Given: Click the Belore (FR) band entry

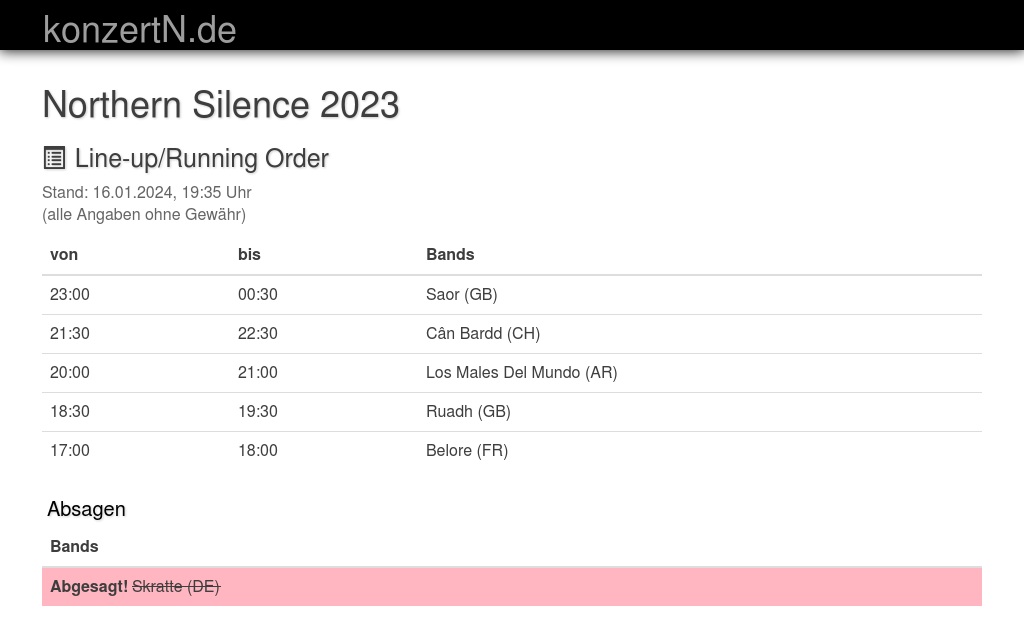Looking at the screenshot, I should [467, 450].
